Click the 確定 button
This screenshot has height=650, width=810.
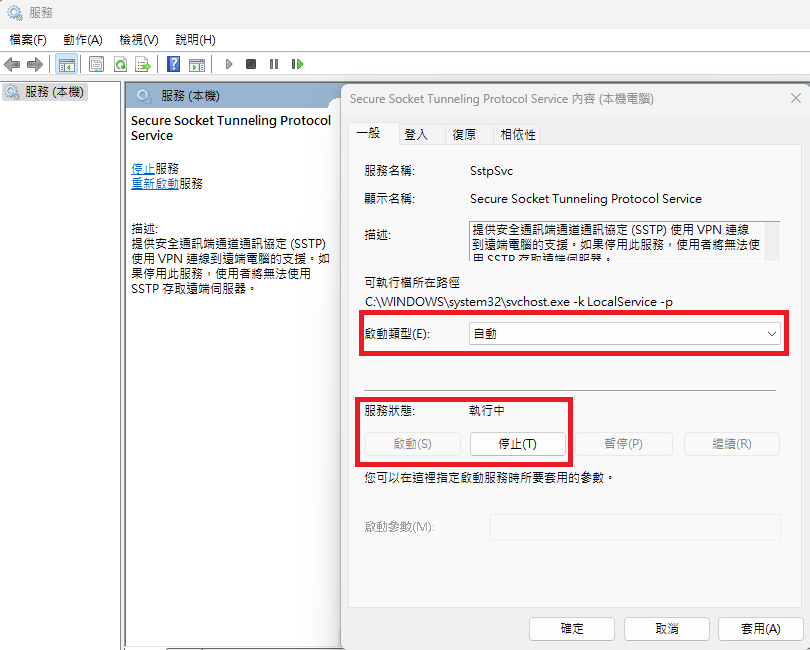572,629
